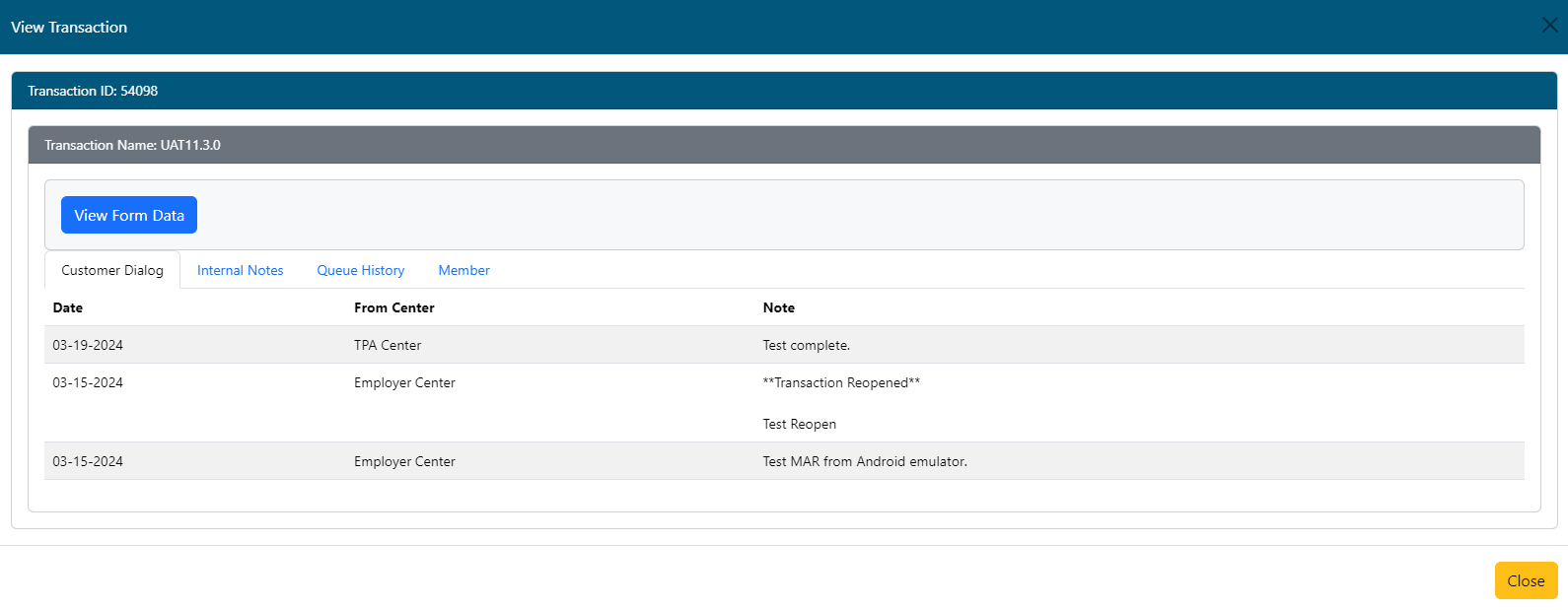Click the Date column header
The height and width of the screenshot is (610, 1568).
point(68,307)
